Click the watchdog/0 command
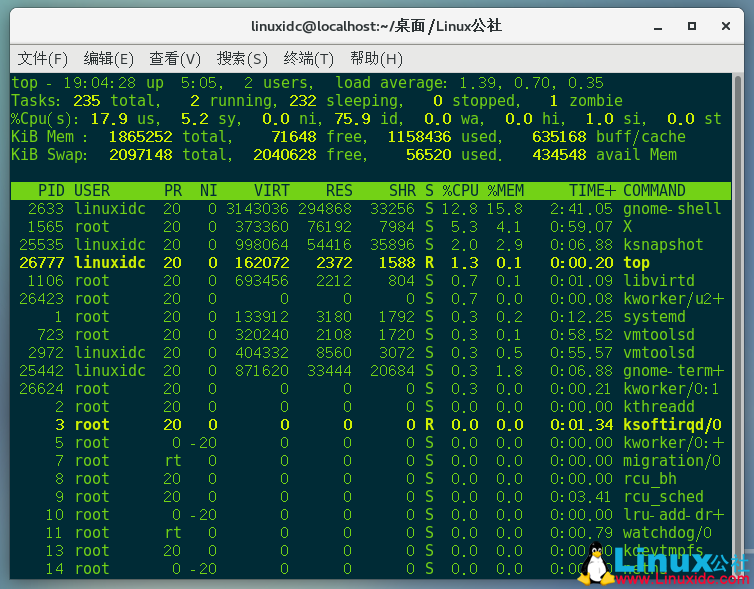The width and height of the screenshot is (754, 589). tap(667, 533)
